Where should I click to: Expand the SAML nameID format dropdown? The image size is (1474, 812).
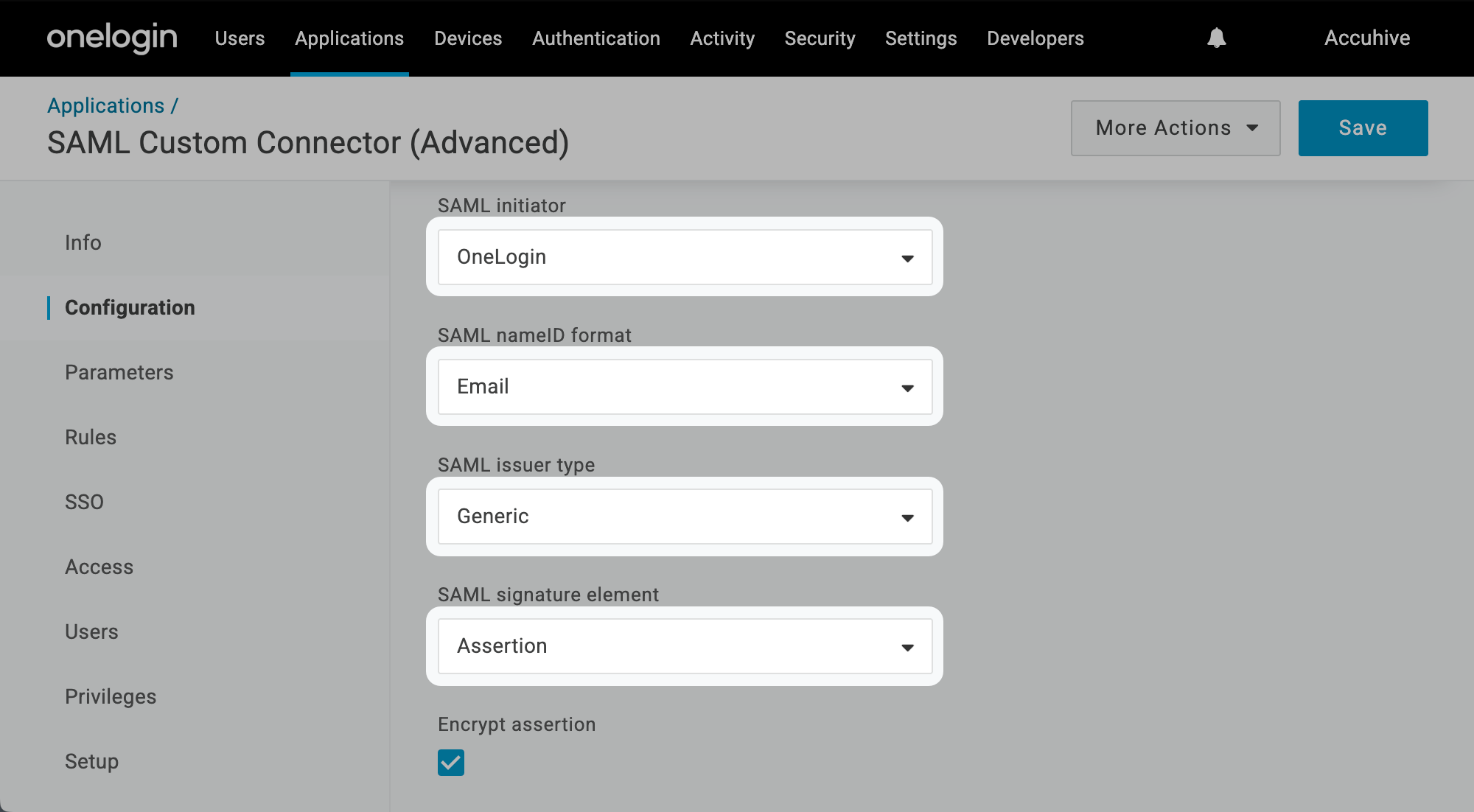click(x=685, y=387)
